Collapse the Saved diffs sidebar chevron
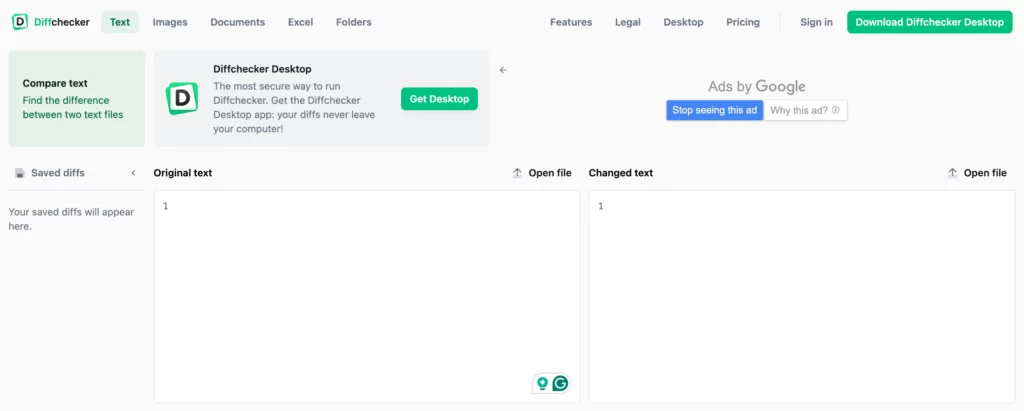This screenshot has width=1024, height=411. (x=133, y=173)
